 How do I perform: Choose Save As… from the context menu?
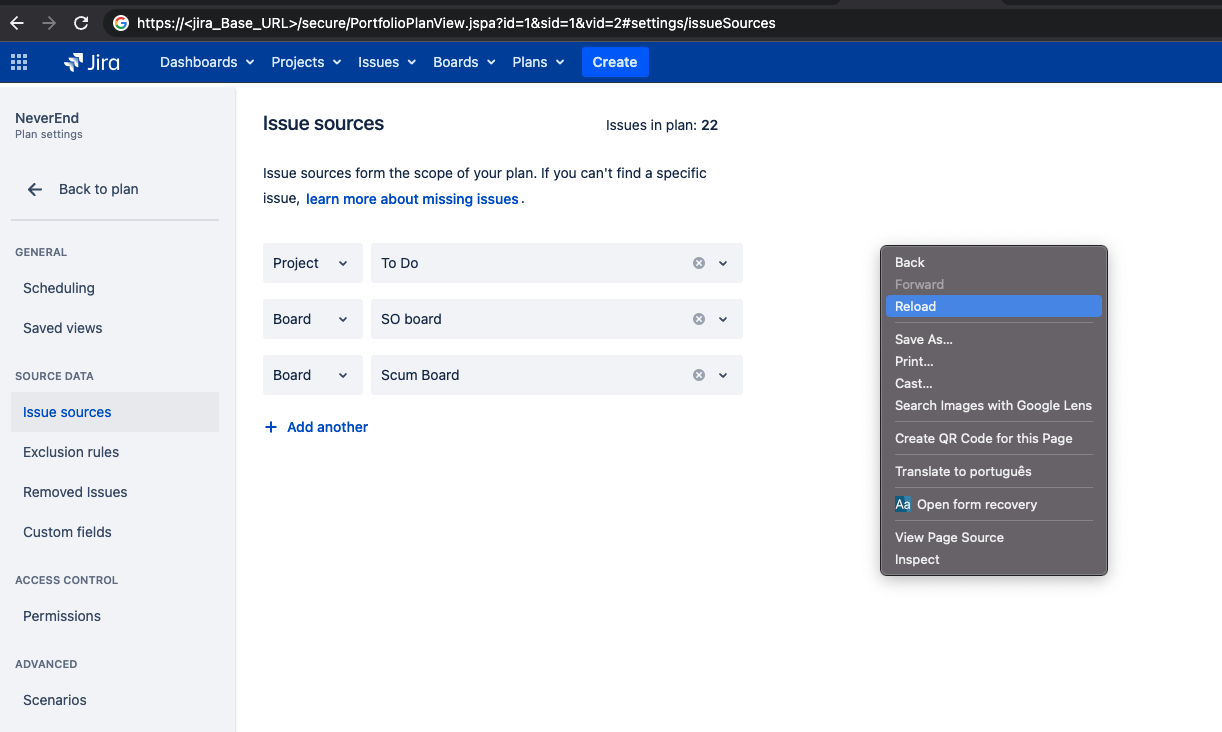coord(994,339)
